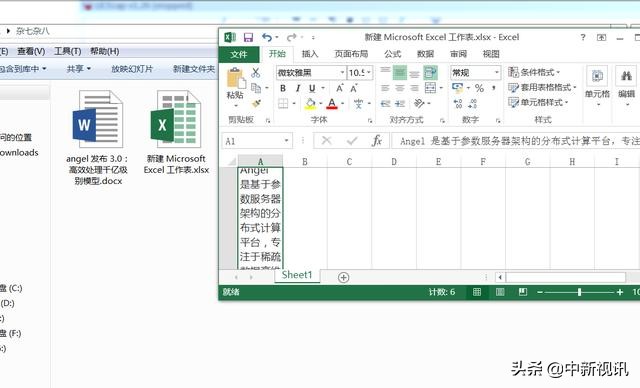The width and height of the screenshot is (640, 388).
Task: Click the Merge and Center icon
Action: [430, 88]
